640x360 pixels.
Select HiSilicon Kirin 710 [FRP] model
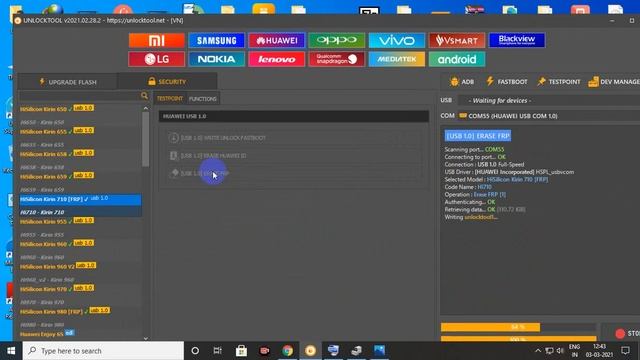(80, 199)
